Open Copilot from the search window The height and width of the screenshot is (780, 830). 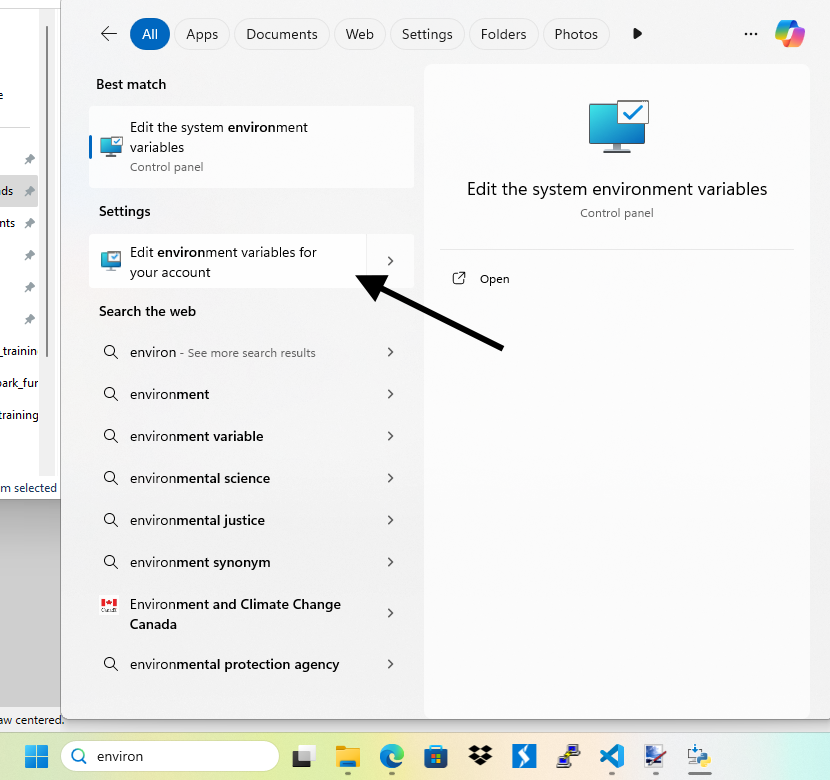790,33
